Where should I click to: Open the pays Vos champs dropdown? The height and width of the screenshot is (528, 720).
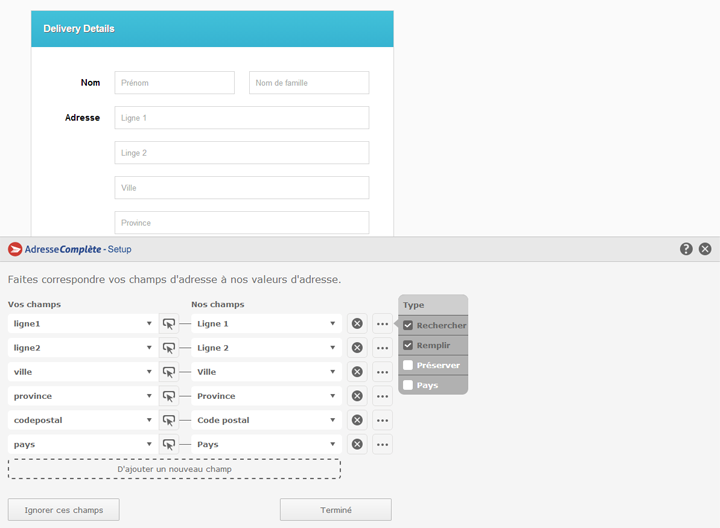(83, 444)
